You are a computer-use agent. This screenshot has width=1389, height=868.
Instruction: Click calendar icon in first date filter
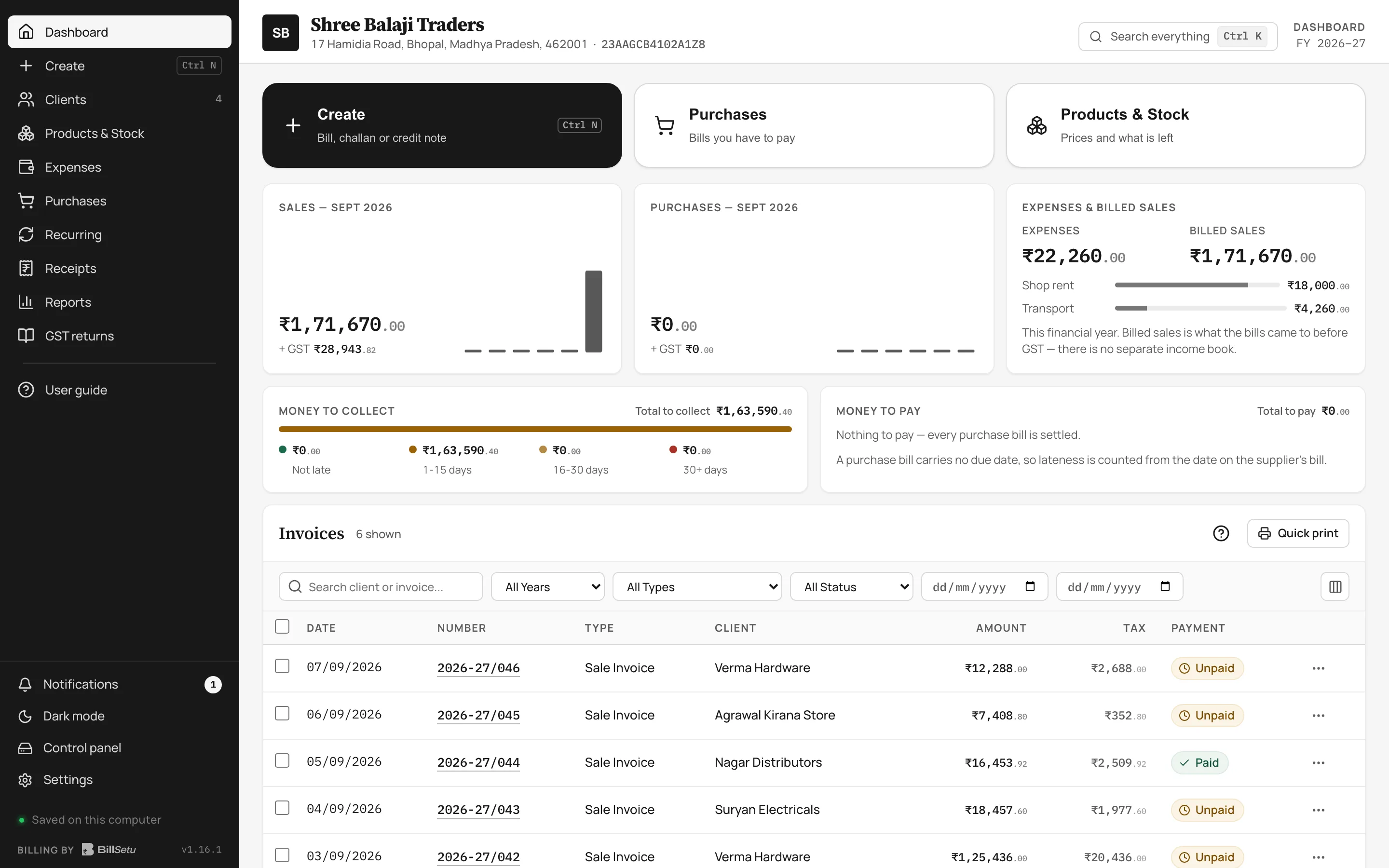1030,586
